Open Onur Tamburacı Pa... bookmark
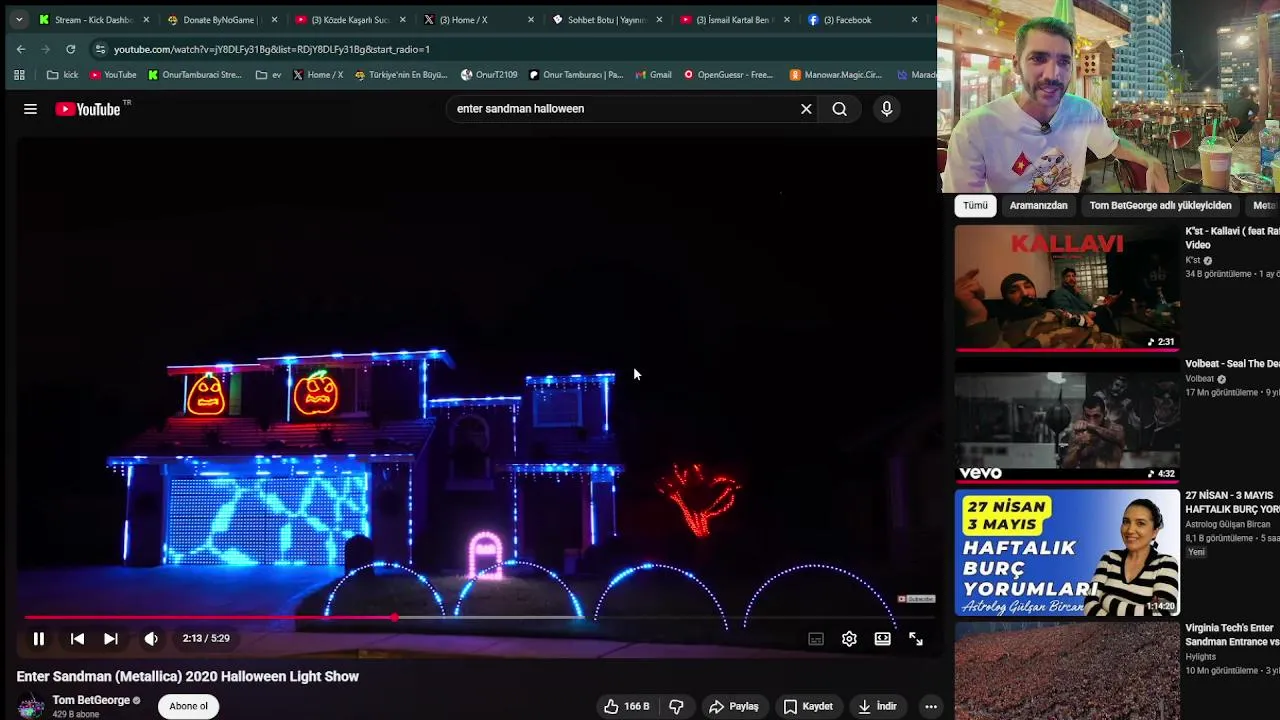Image resolution: width=1280 pixels, height=720 pixels. pos(576,75)
